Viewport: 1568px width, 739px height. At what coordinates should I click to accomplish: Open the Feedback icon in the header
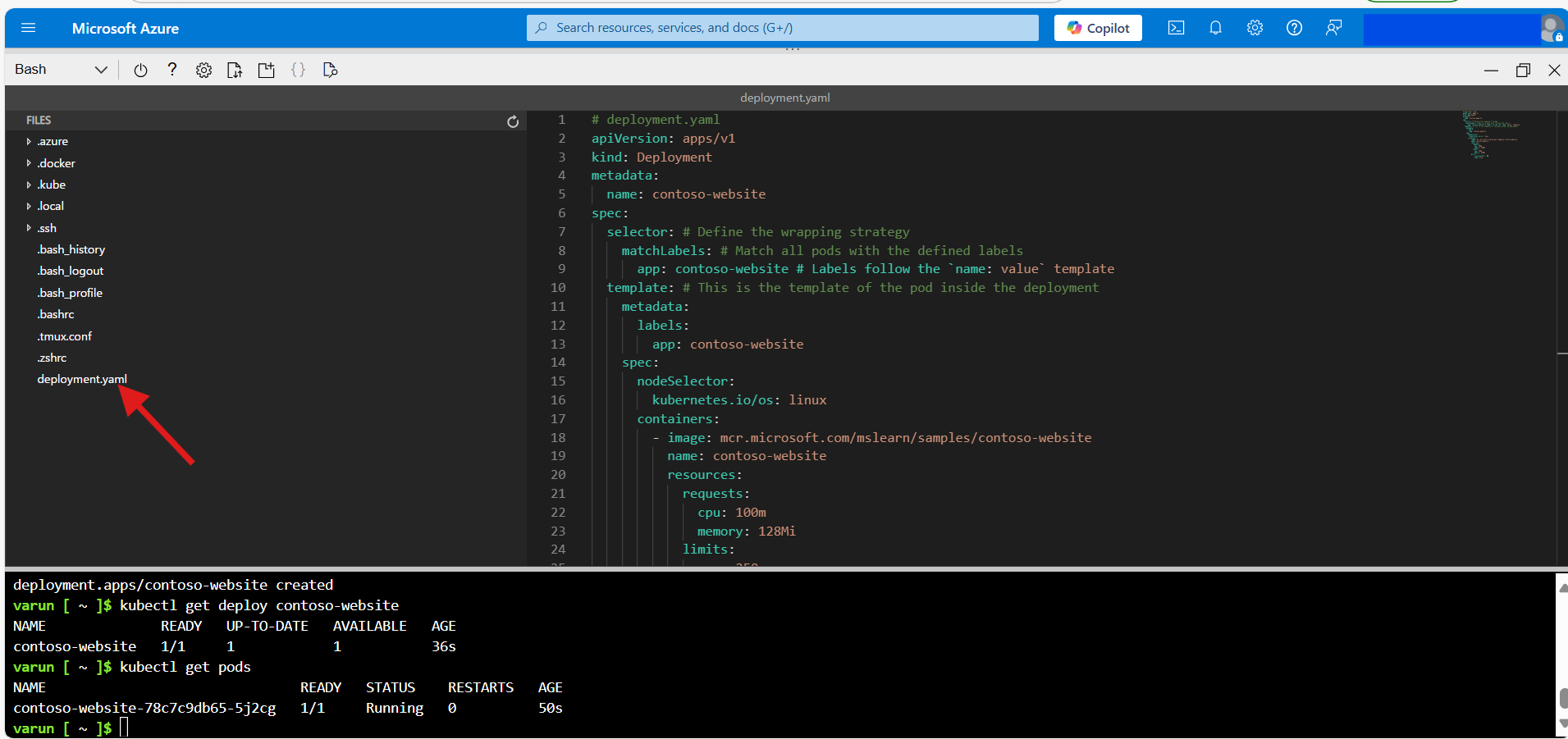pos(1333,28)
